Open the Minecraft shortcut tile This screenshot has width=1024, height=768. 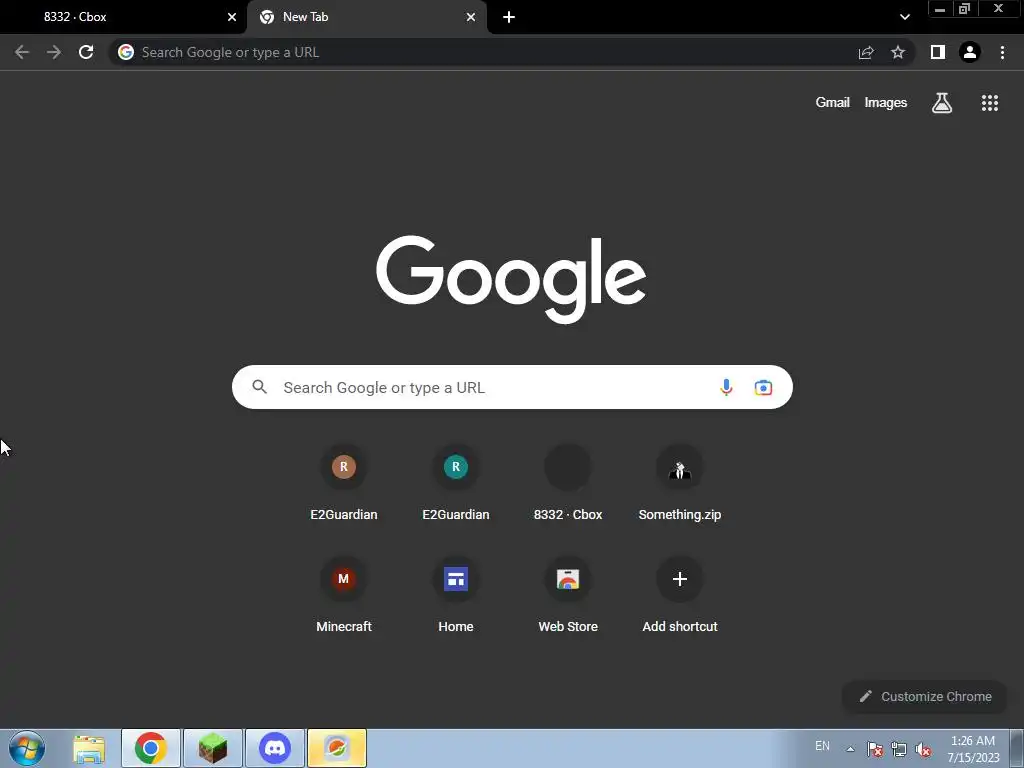coord(344,595)
